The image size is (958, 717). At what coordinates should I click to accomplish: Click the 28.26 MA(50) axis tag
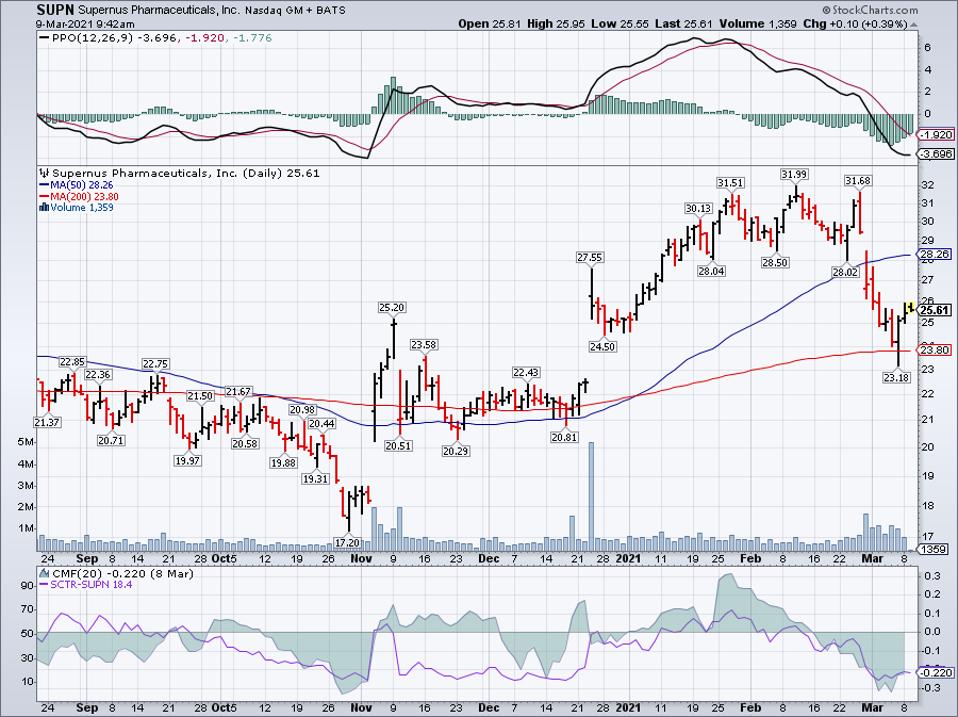pos(935,255)
